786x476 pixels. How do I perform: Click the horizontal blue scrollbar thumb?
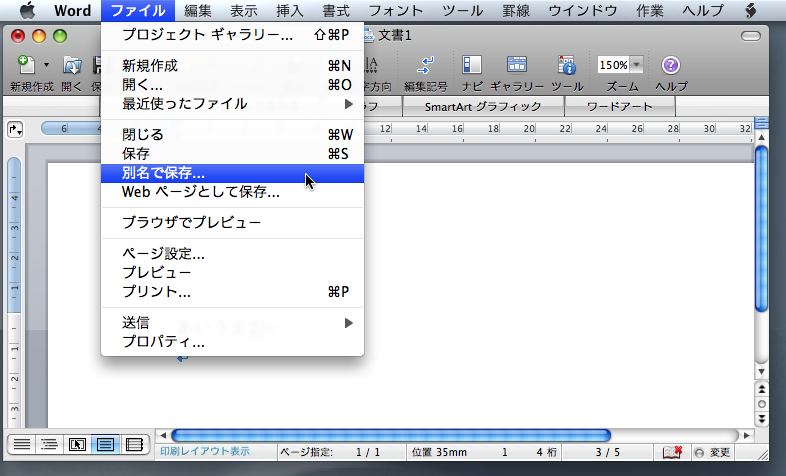(x=390, y=436)
